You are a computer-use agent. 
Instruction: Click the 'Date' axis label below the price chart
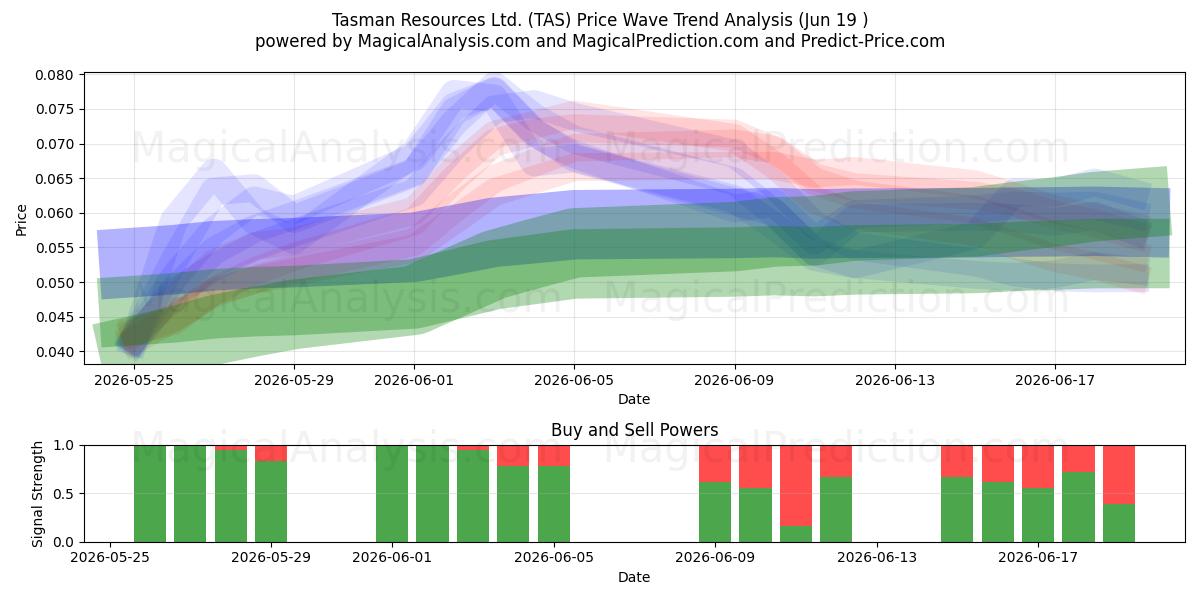pyautogui.click(x=634, y=399)
